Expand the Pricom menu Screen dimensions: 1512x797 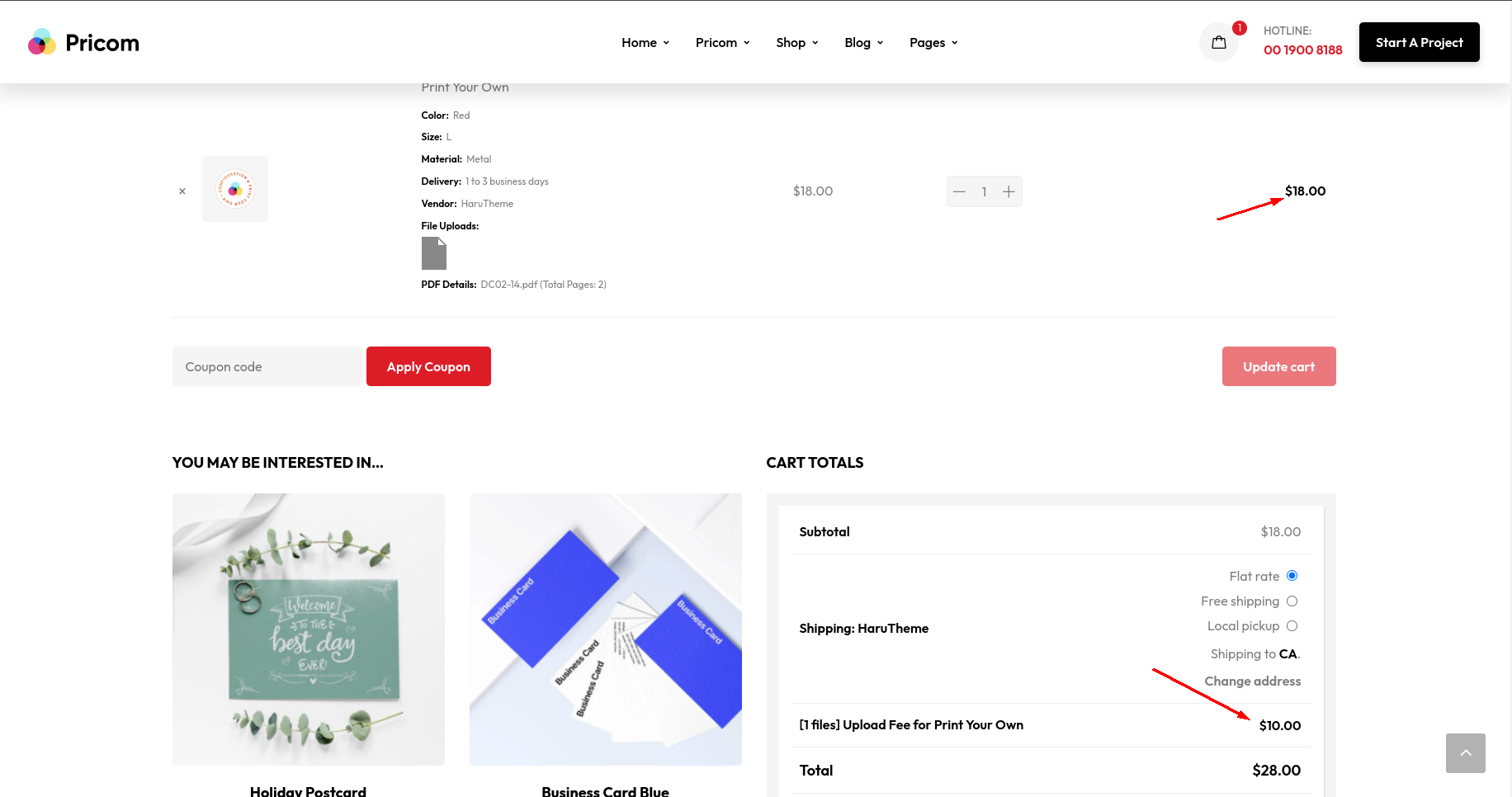pos(723,43)
